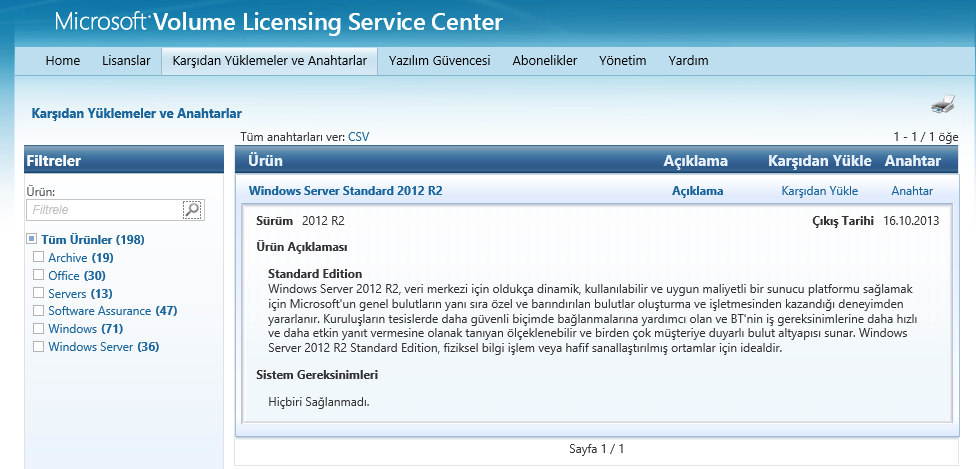
Task: Open the Home menu tab
Action: click(62, 61)
